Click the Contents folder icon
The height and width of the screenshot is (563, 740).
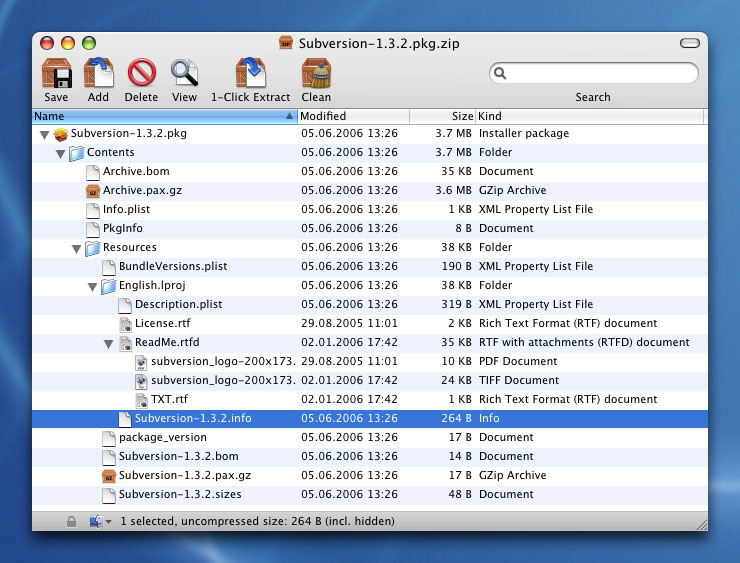pos(76,153)
